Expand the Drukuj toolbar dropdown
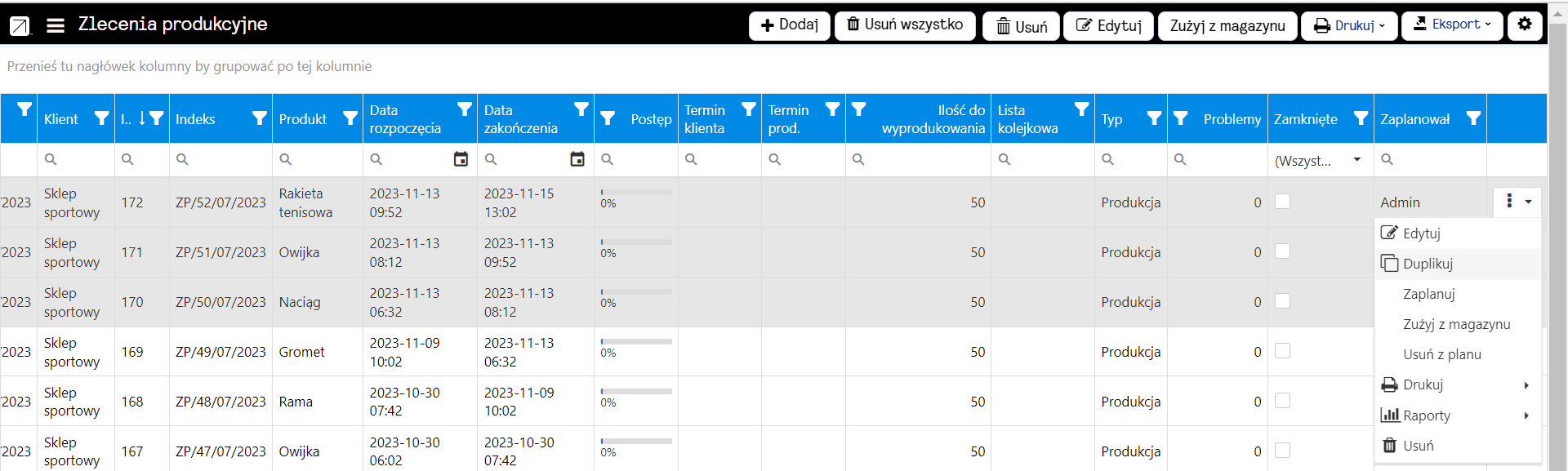 [1349, 25]
